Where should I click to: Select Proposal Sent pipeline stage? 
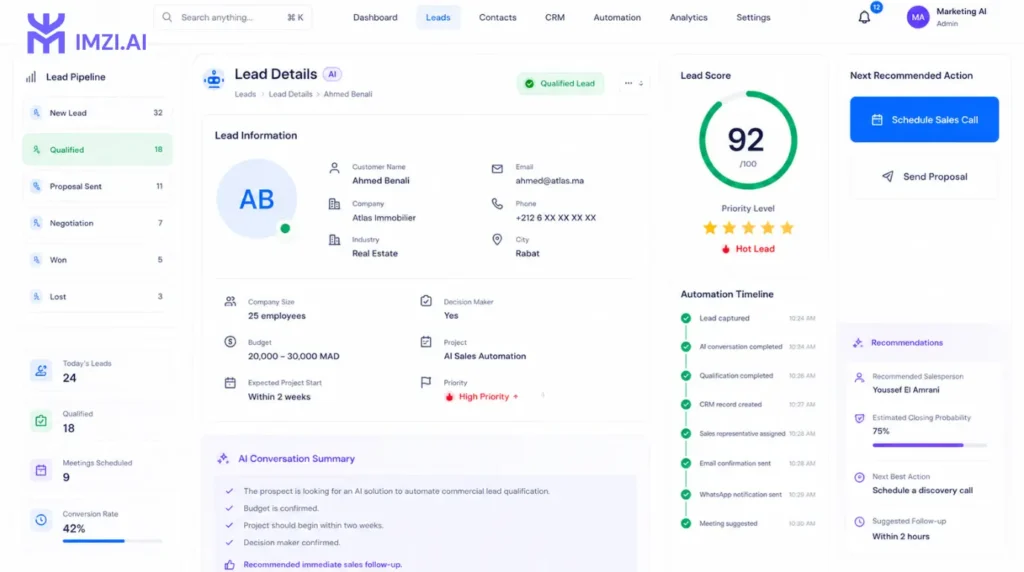pyautogui.click(x=97, y=186)
